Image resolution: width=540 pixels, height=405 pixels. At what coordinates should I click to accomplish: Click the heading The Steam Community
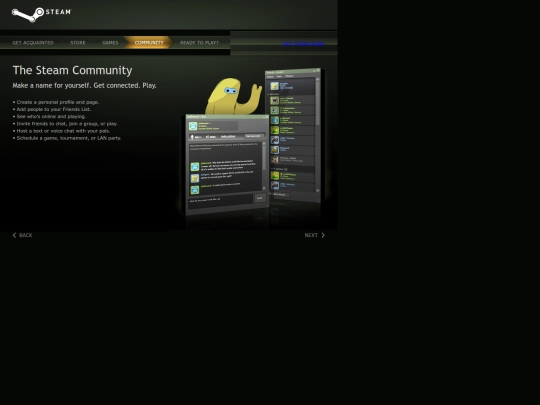[72, 70]
